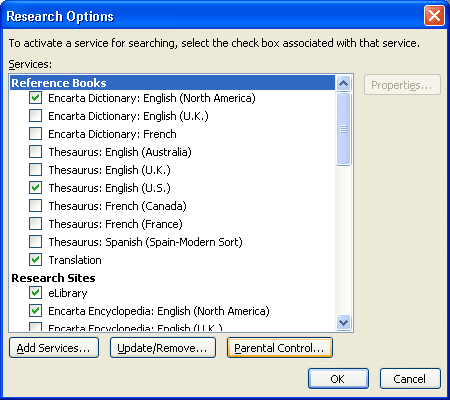Check the Thesaurus: English (U.K.) box
Image resolution: width=450 pixels, height=400 pixels.
(x=35, y=170)
